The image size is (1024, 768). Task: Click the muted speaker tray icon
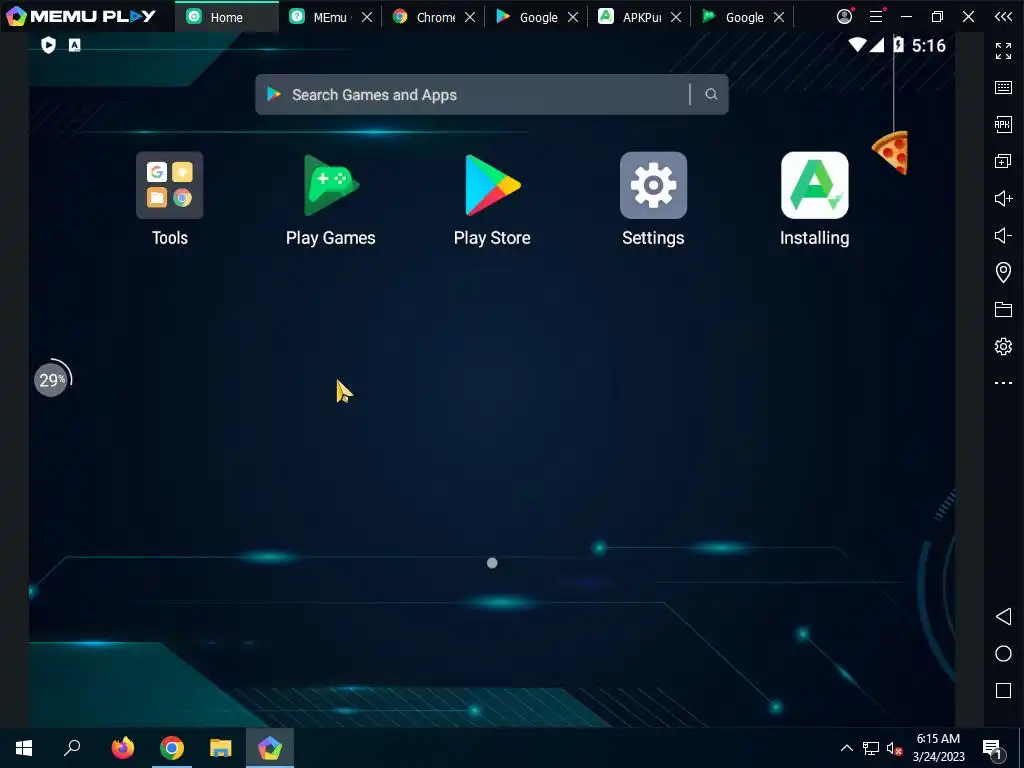(894, 748)
